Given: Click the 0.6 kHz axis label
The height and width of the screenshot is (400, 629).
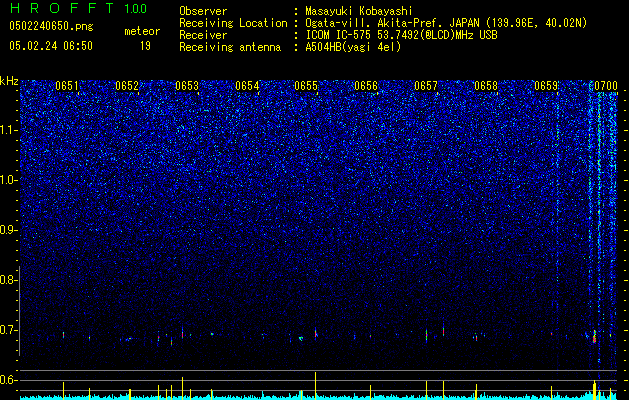Looking at the screenshot, I should 8,380.
